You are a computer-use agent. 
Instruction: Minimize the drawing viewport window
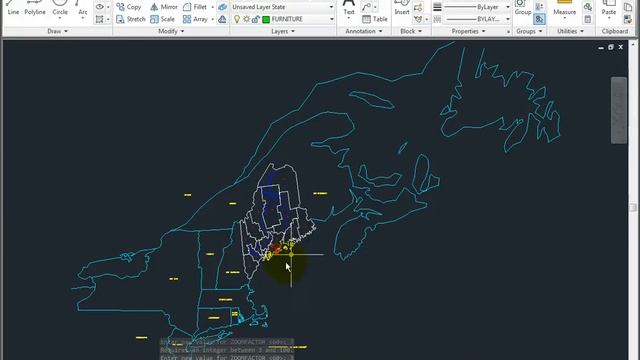coord(601,48)
